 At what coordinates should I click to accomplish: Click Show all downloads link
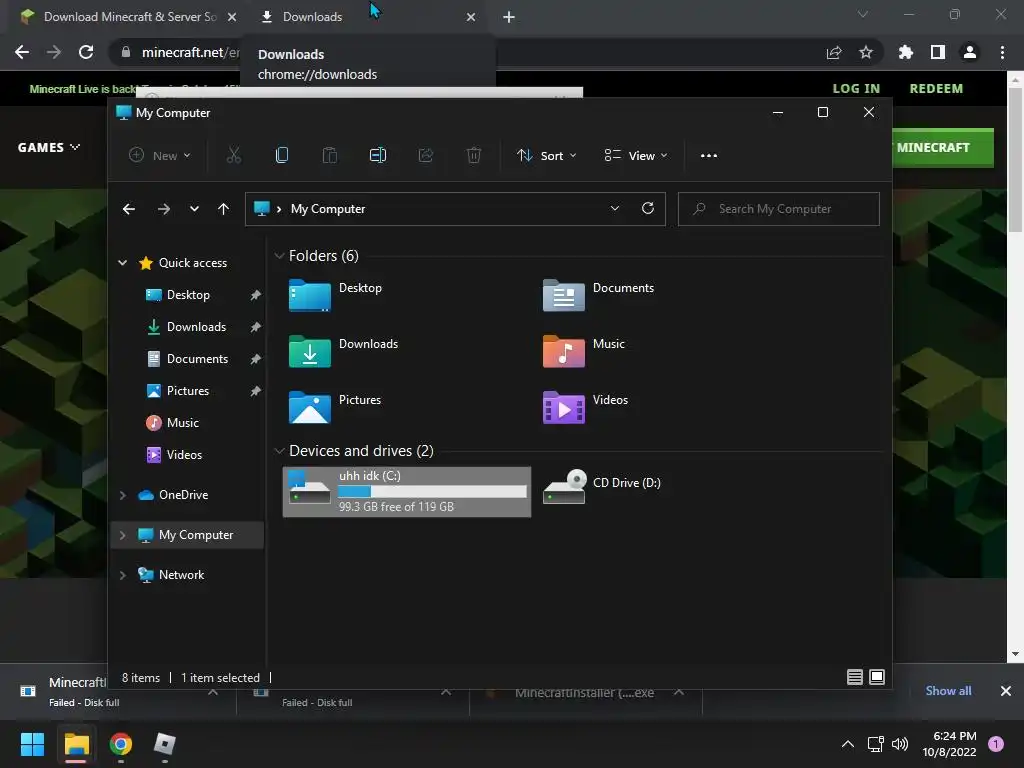coord(948,691)
